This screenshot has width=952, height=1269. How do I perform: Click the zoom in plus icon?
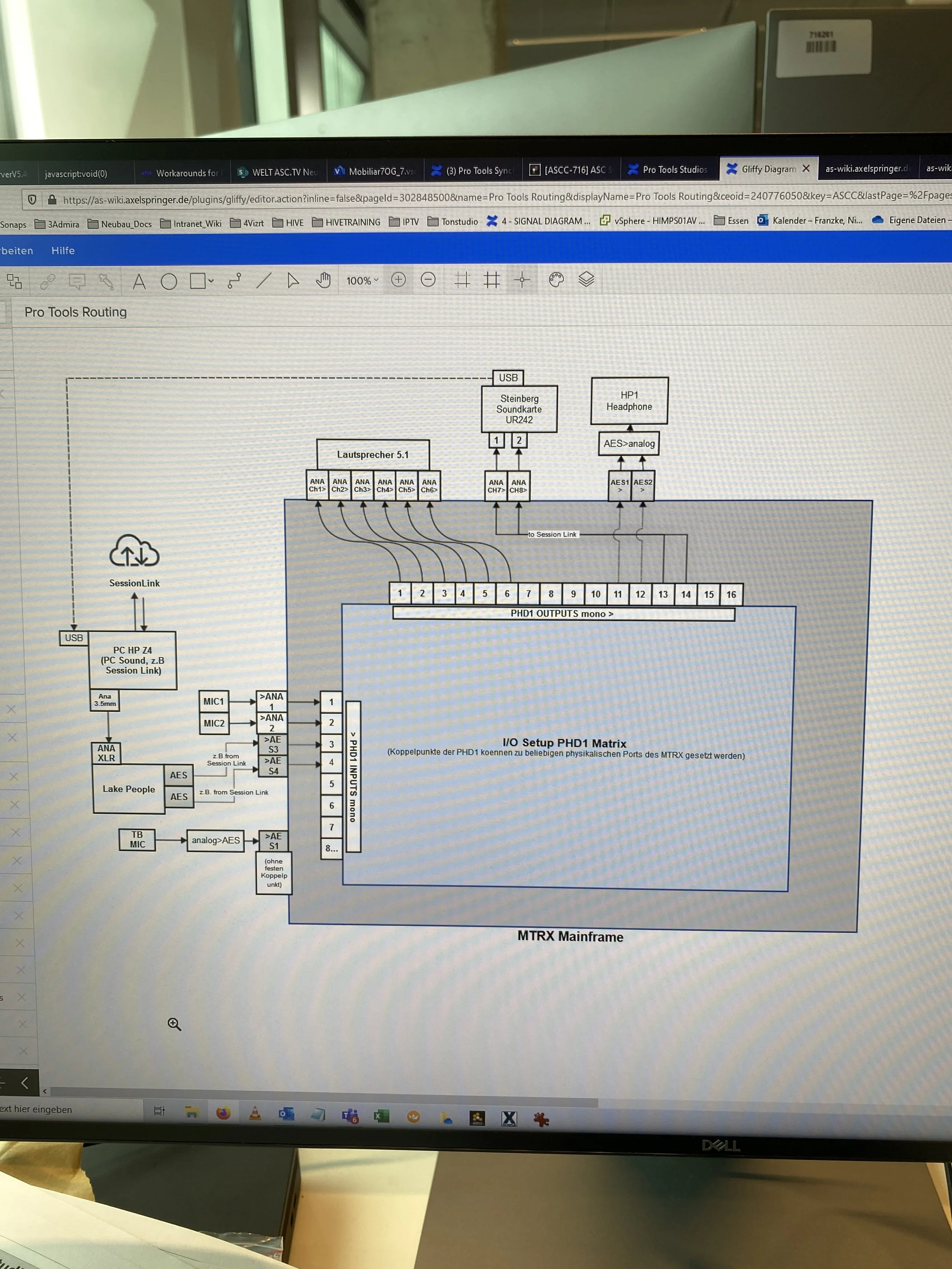[398, 280]
